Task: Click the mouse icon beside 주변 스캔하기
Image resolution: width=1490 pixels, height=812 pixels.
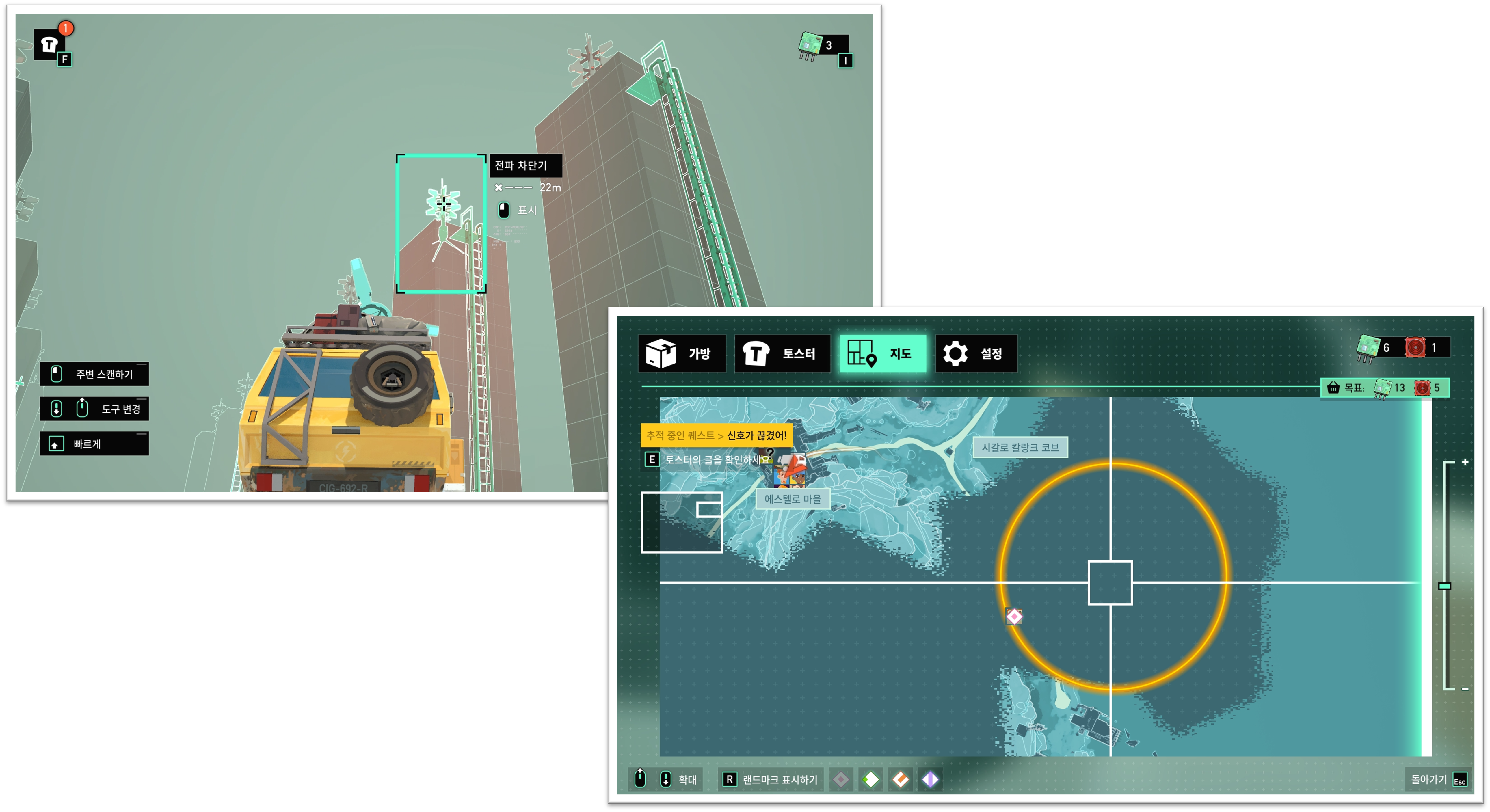Action: [x=56, y=374]
